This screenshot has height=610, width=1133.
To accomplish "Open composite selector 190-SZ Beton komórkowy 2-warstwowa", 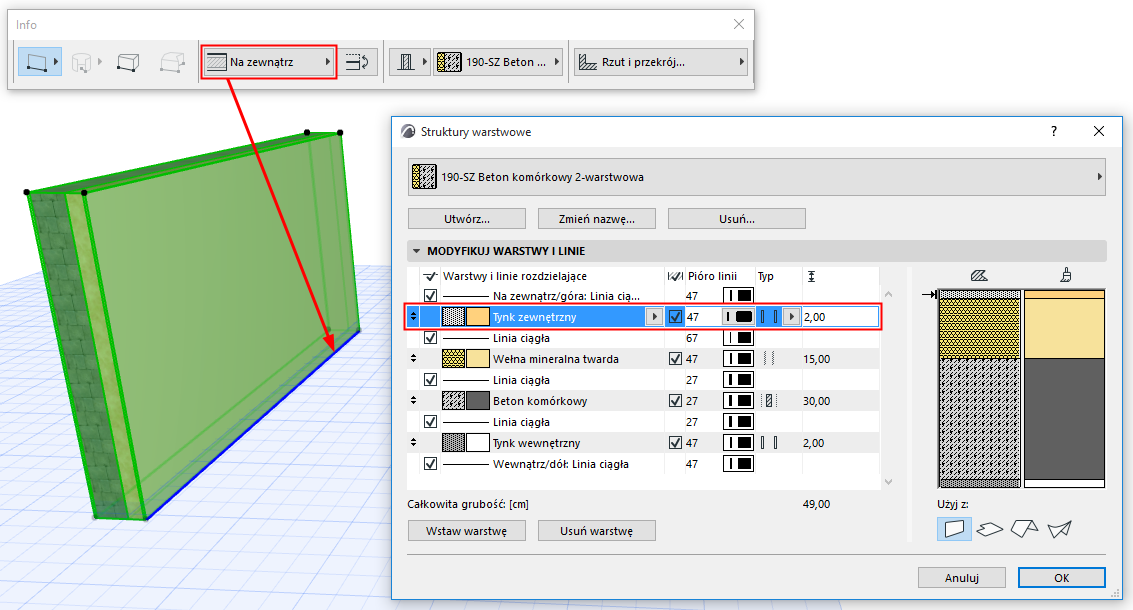I will 757,177.
